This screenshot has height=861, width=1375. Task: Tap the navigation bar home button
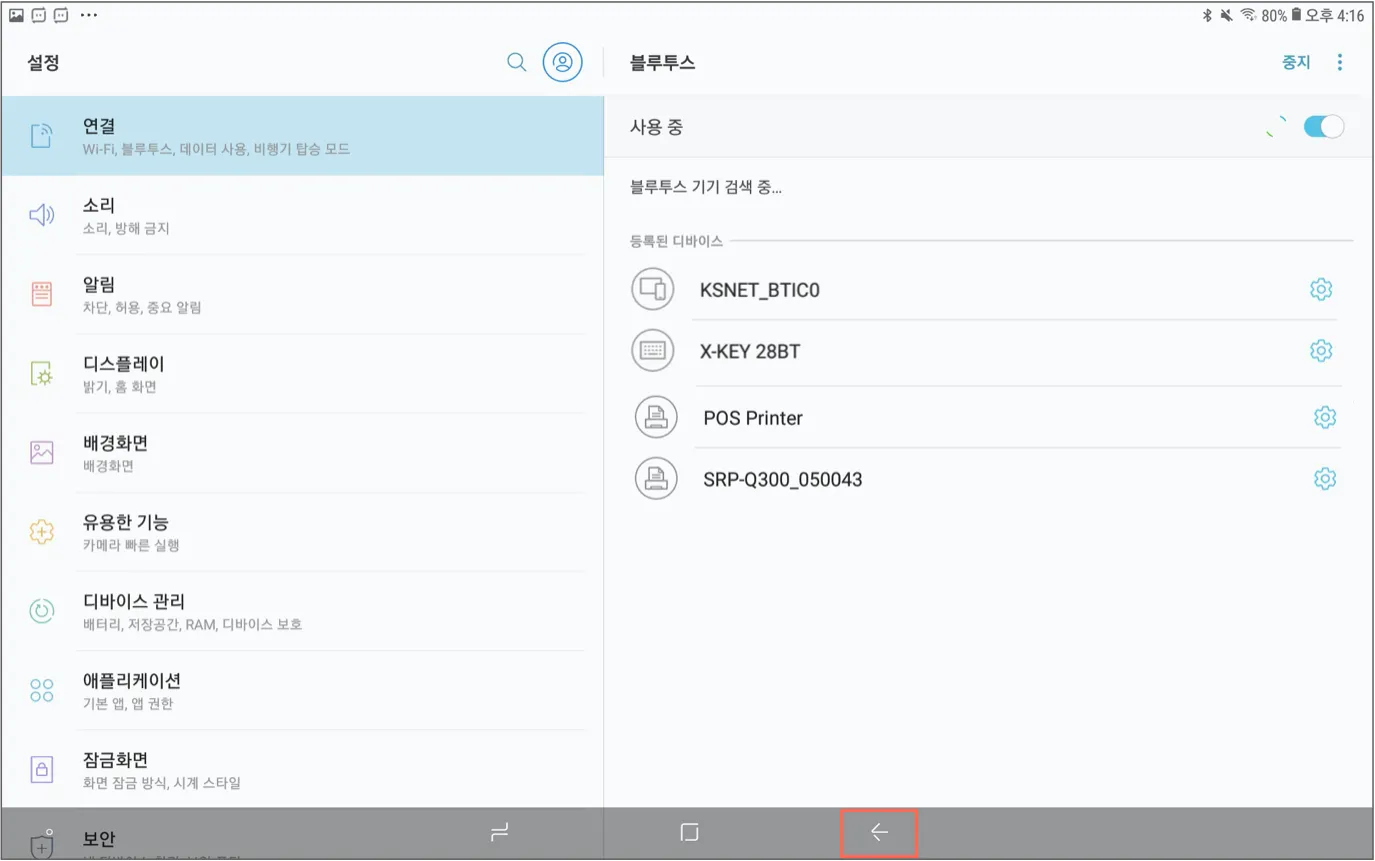tap(688, 832)
